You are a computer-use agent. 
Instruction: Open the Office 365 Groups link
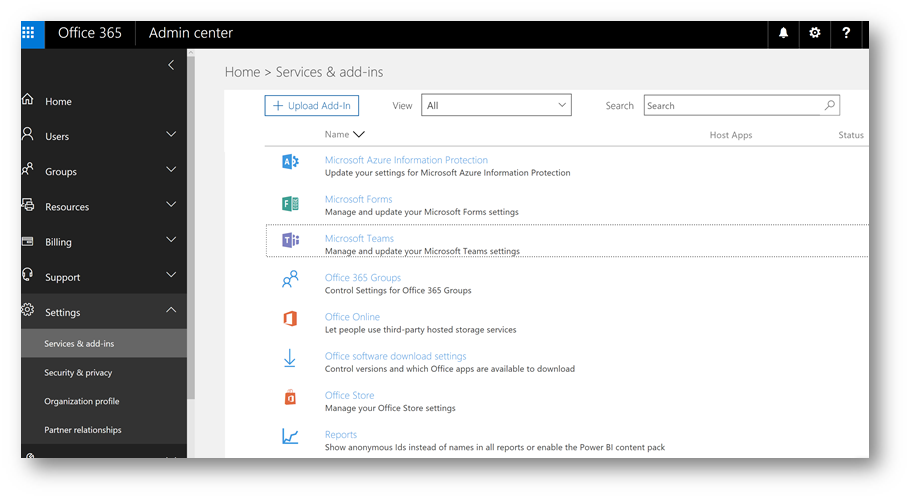pyautogui.click(x=363, y=278)
